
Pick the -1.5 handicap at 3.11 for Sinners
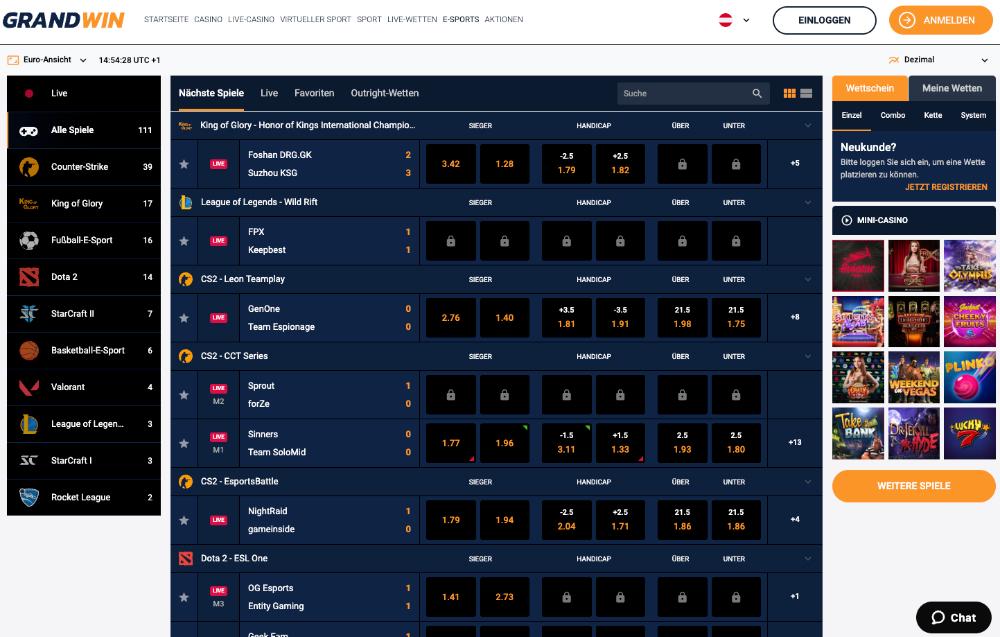coord(566,443)
